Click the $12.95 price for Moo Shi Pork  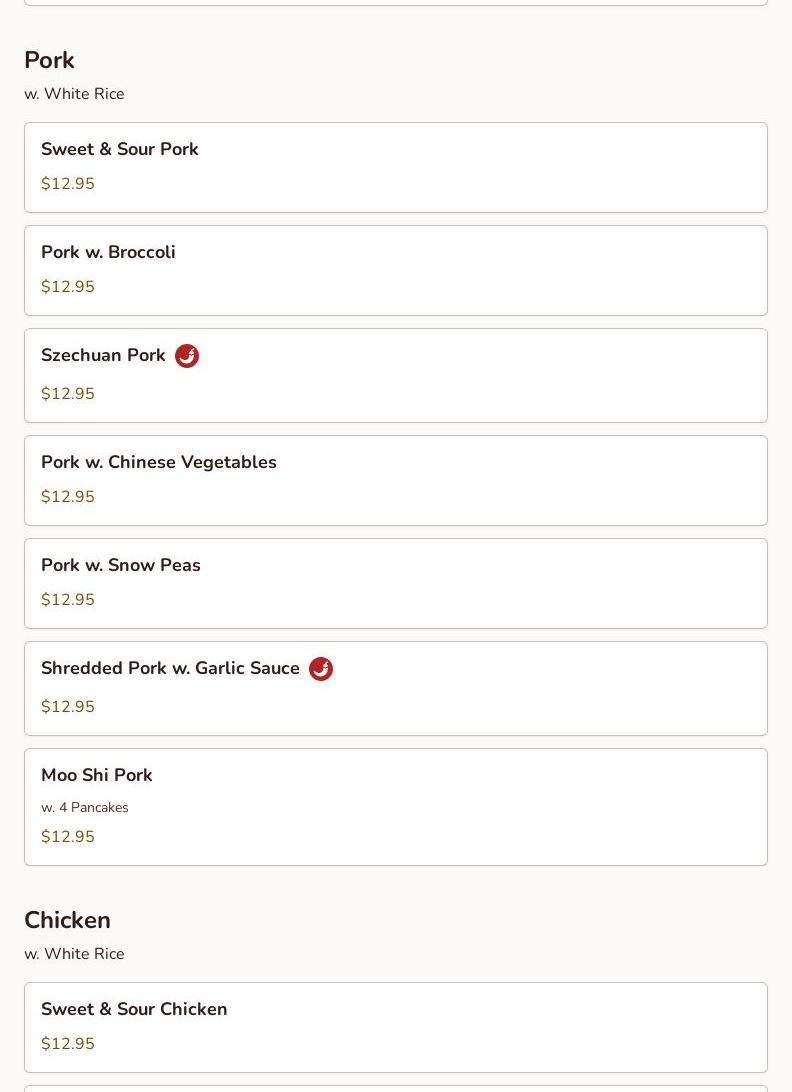(68, 837)
